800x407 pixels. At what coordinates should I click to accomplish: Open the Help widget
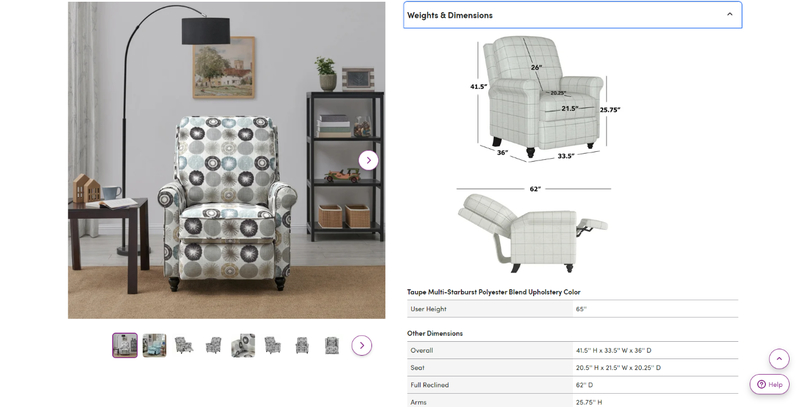(x=769, y=384)
